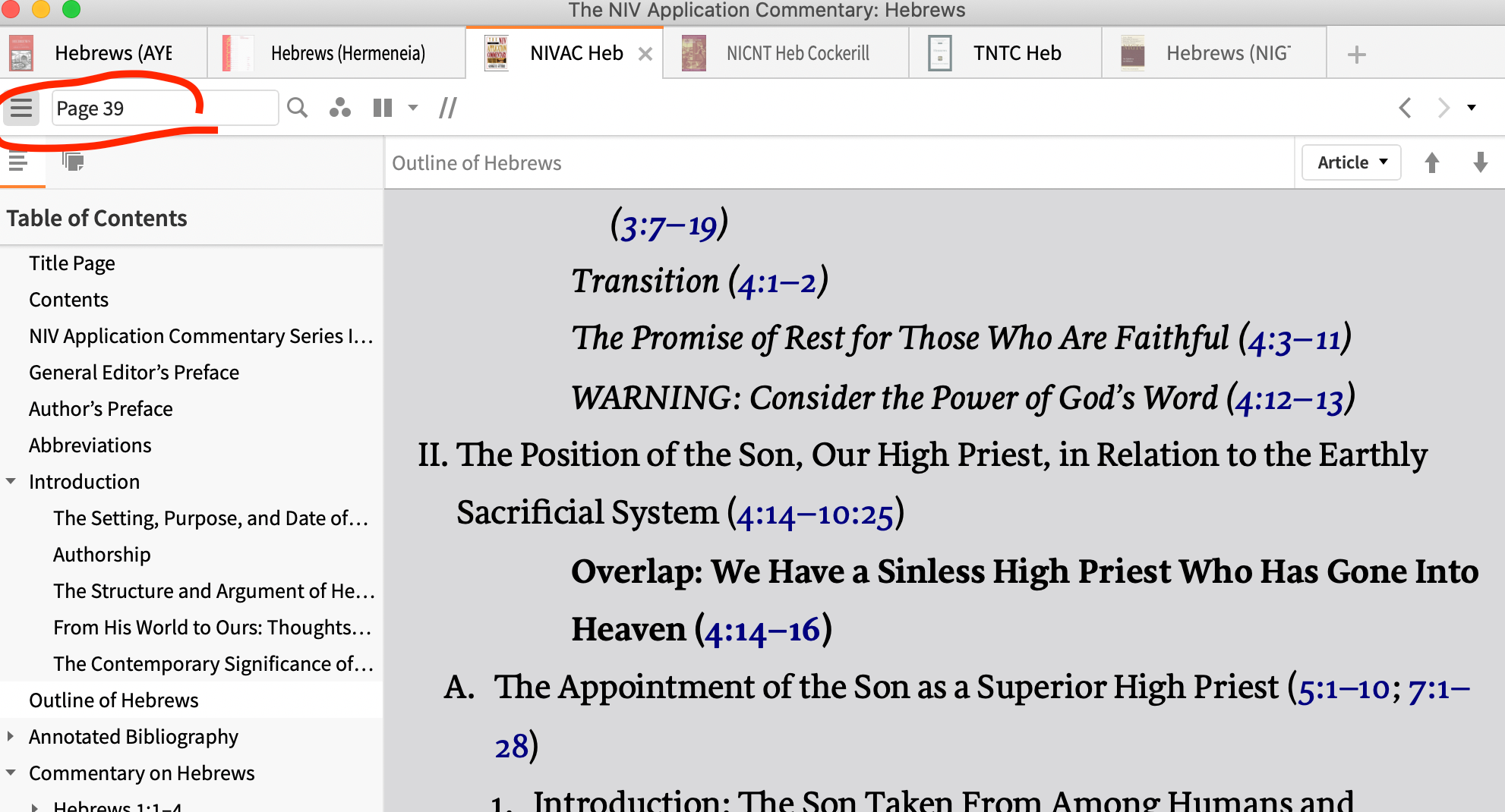
Task: Switch to the Hebrews (Hermeneia) tab
Action: 337,53
